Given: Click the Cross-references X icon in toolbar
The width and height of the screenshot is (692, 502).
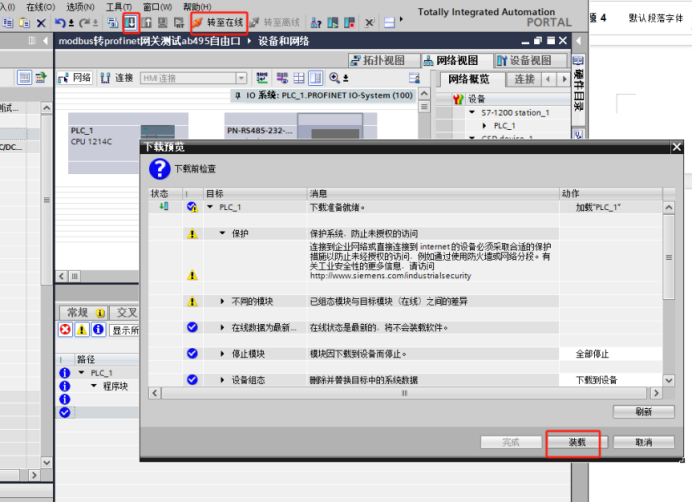Looking at the screenshot, I should click(x=369, y=23).
